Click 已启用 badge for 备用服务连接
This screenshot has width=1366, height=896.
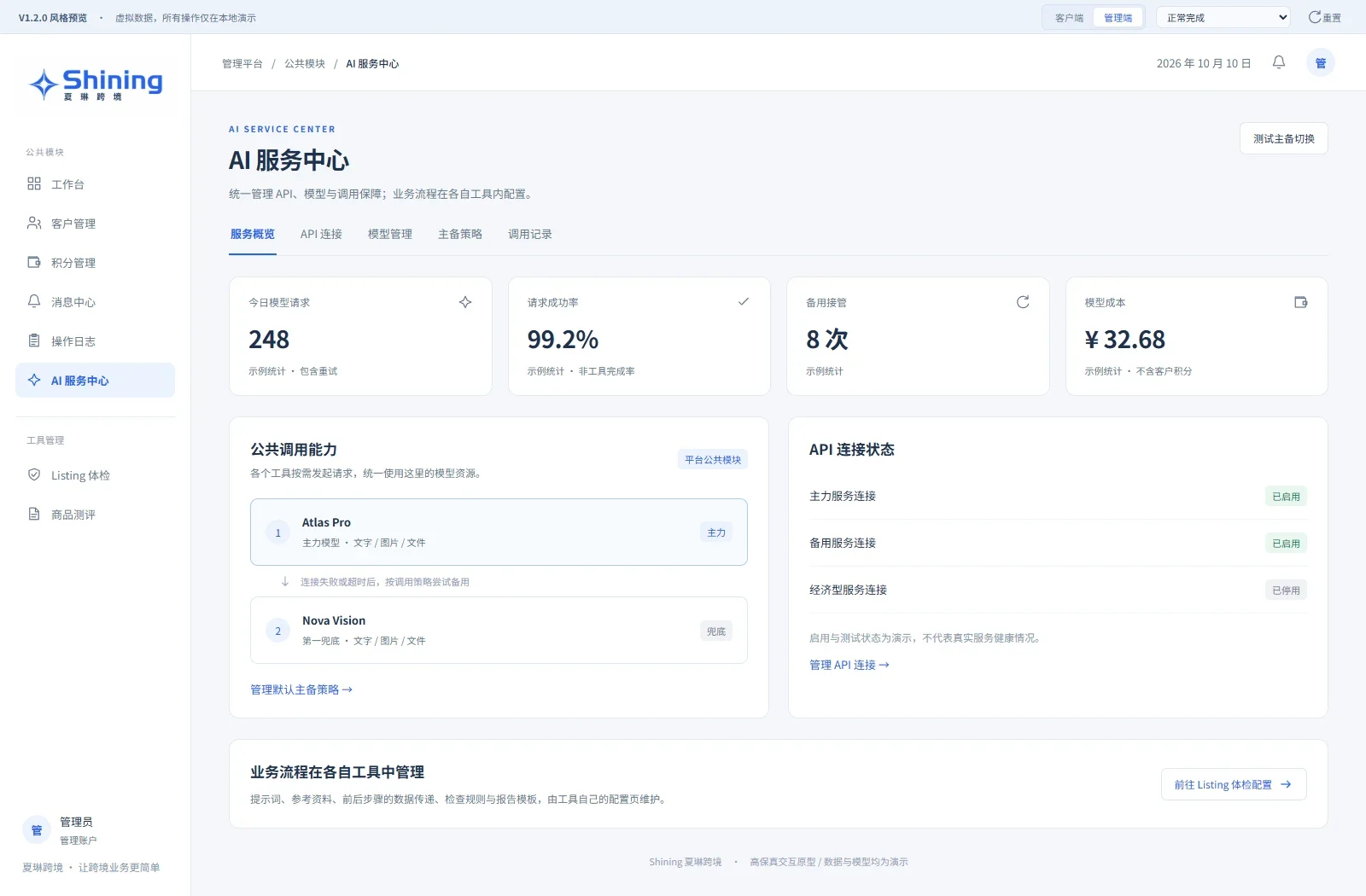click(1286, 544)
